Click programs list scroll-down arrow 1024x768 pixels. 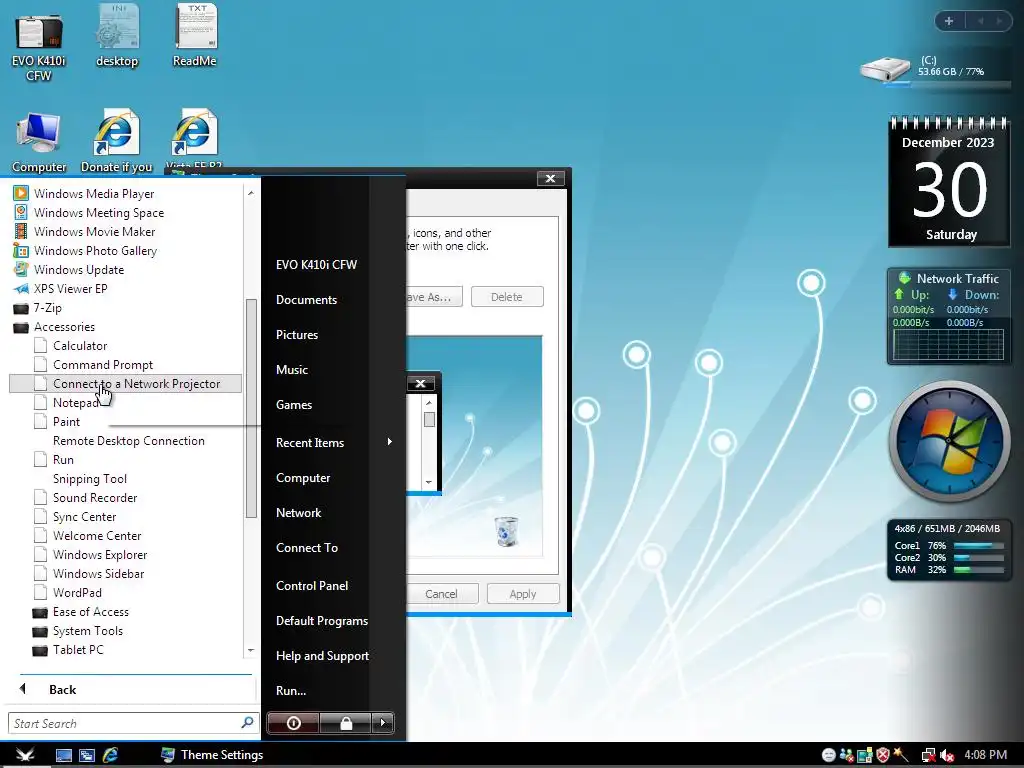pos(251,650)
